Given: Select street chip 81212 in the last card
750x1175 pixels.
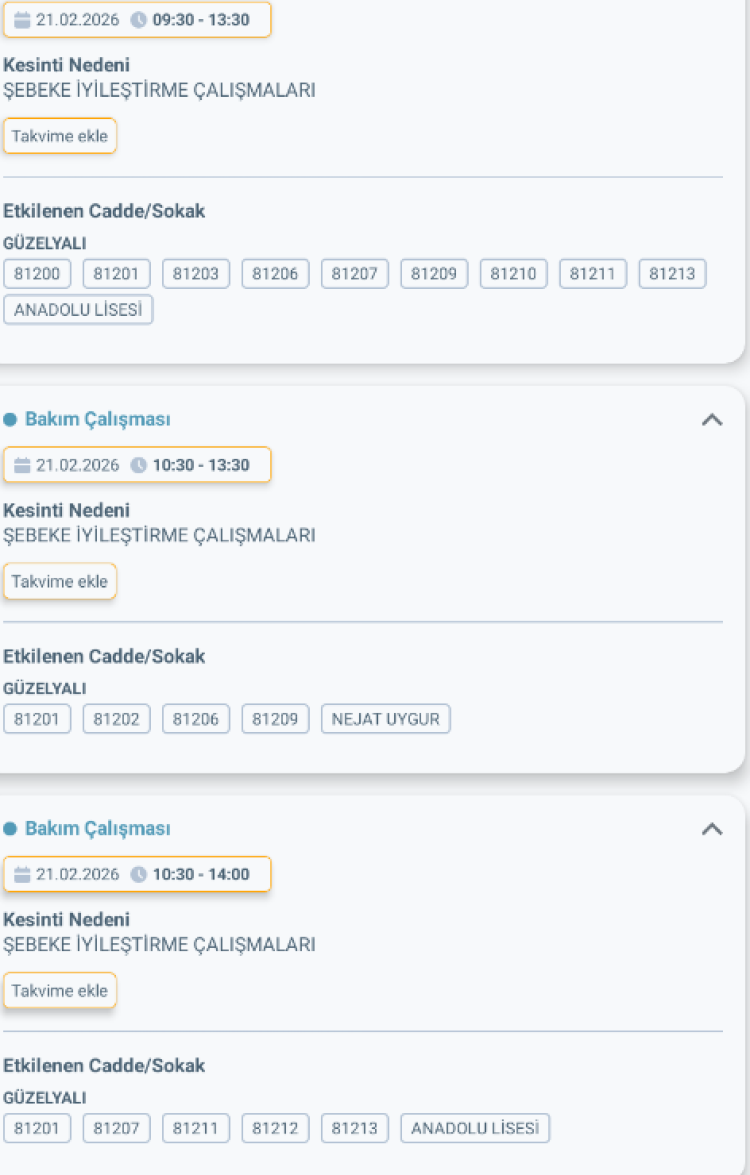Looking at the screenshot, I should click(275, 1128).
